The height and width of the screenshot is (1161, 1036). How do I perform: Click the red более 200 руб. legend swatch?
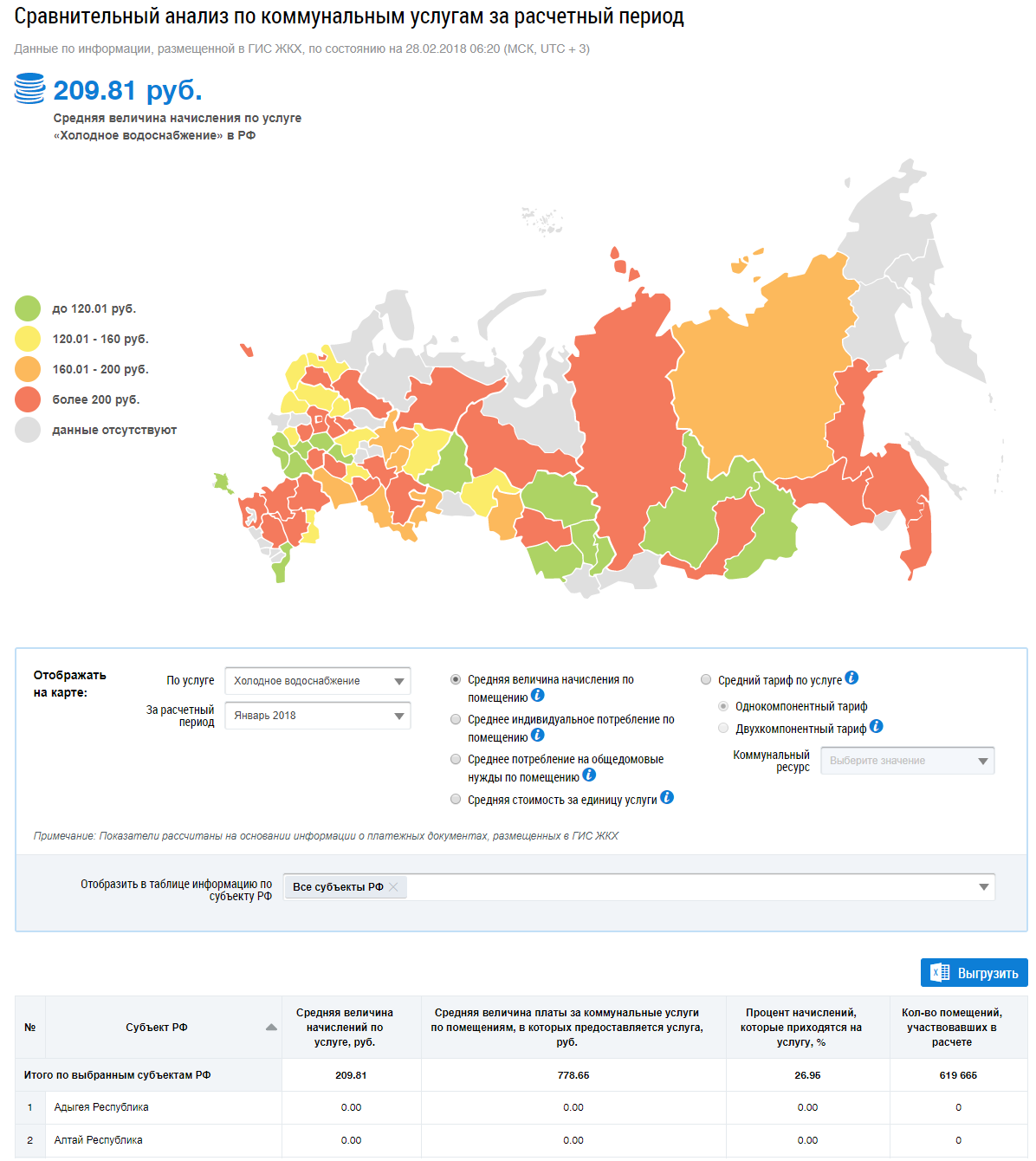(28, 399)
